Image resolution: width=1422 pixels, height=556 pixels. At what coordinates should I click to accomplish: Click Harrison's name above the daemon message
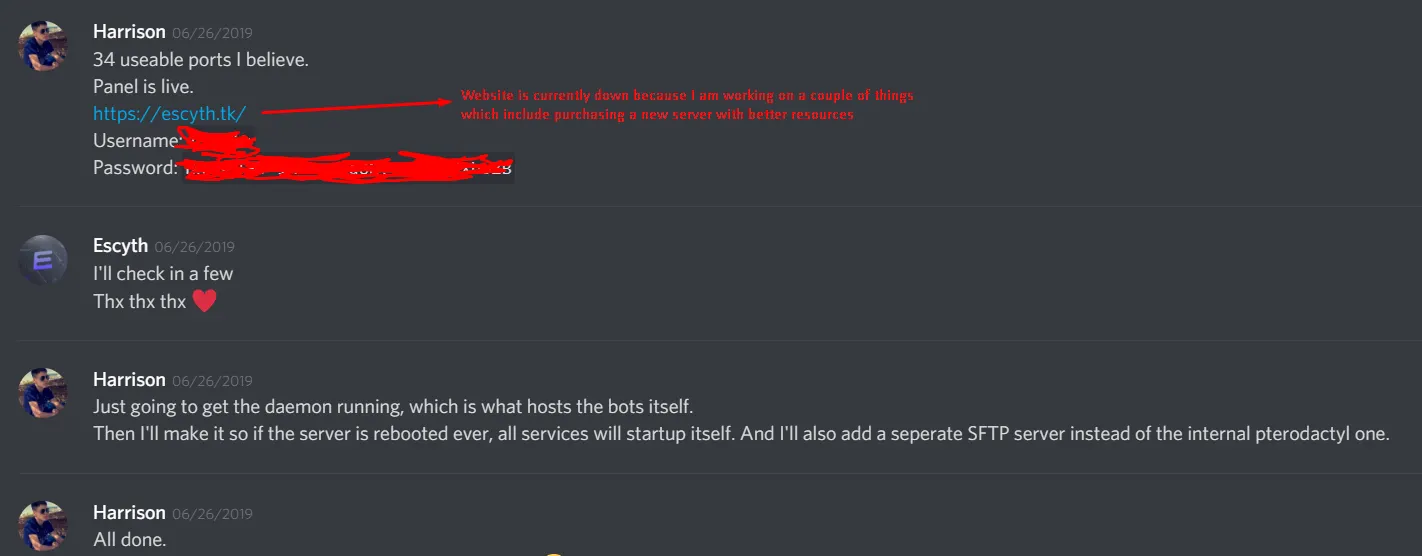pyautogui.click(x=129, y=379)
